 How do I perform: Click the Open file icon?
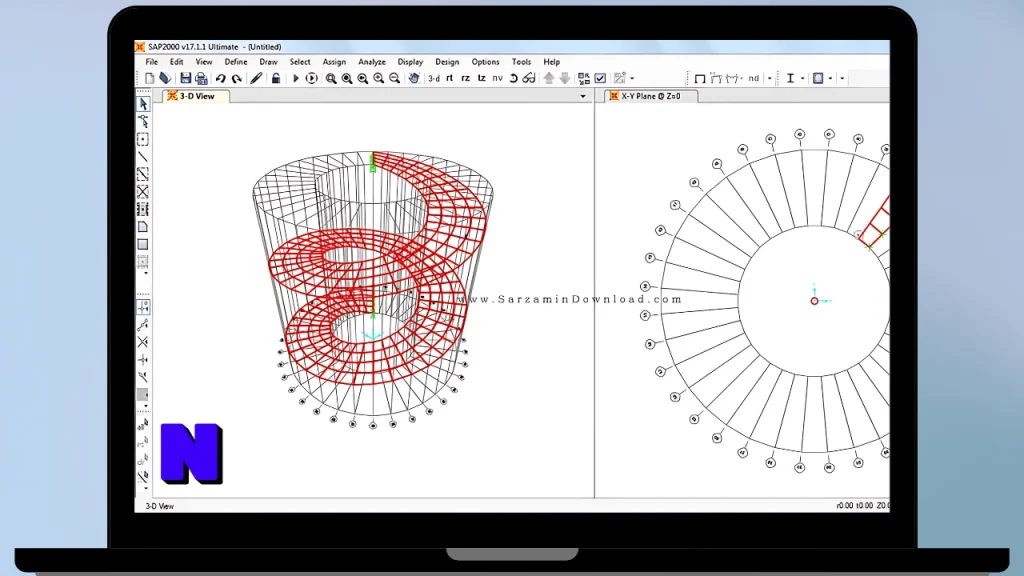pyautogui.click(x=165, y=78)
